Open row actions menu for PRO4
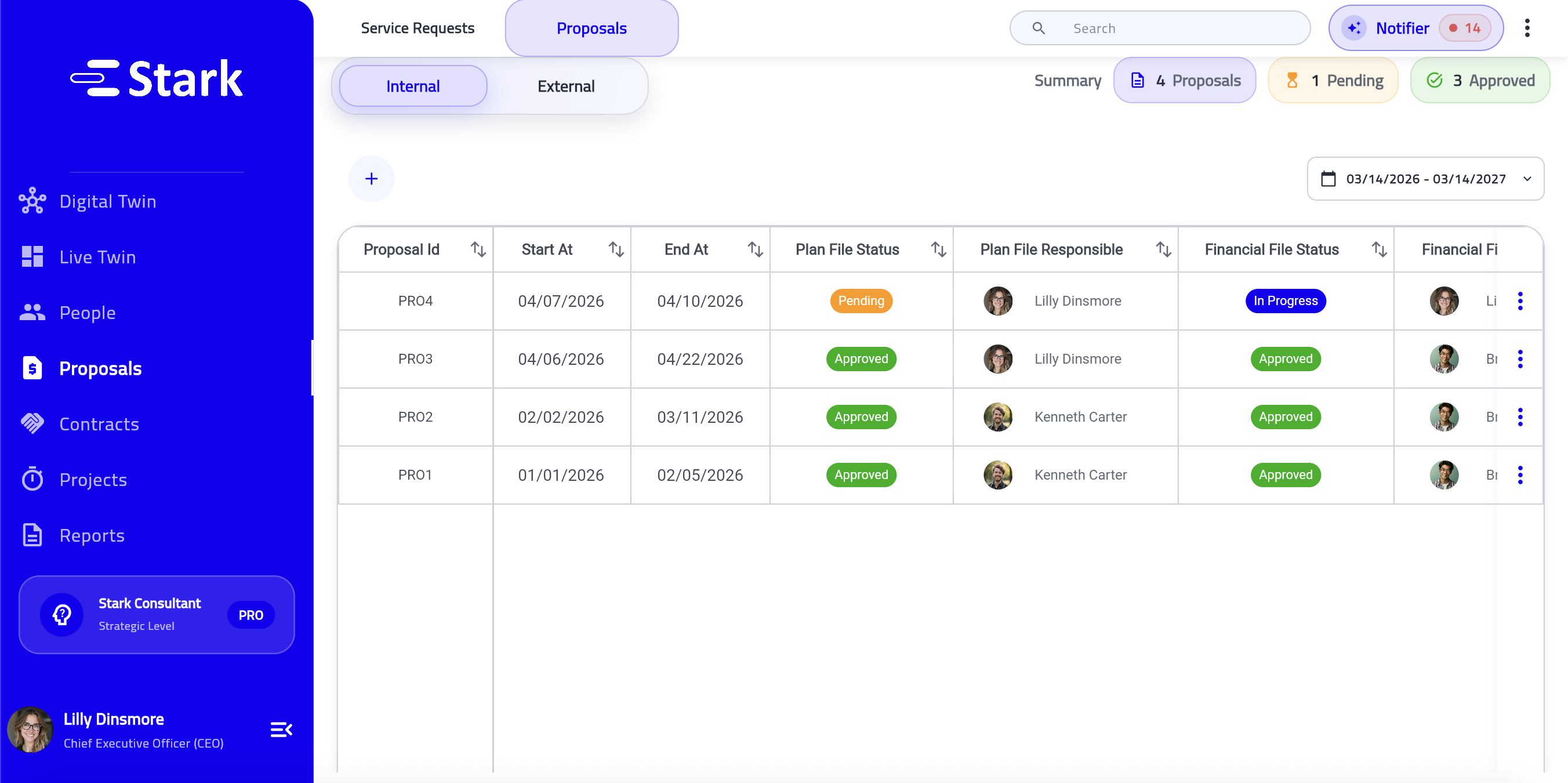 click(x=1520, y=301)
